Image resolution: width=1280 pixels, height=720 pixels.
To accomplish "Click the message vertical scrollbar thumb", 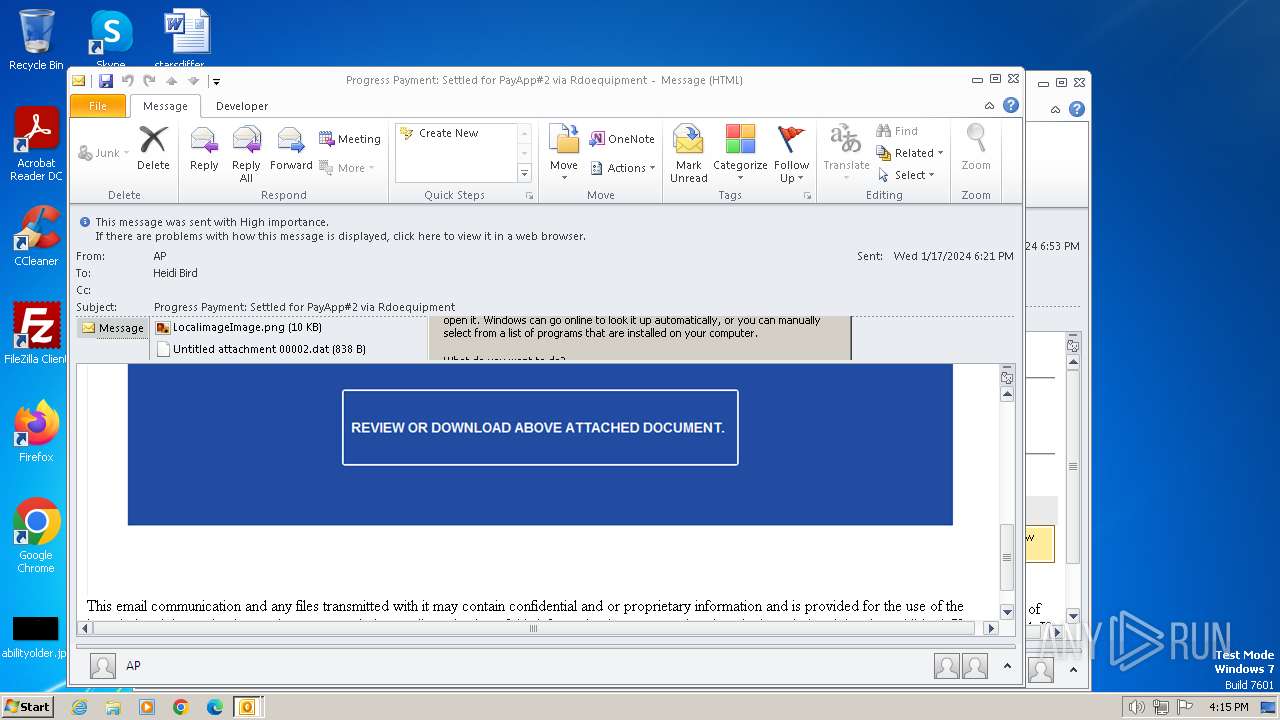I will pyautogui.click(x=1007, y=558).
